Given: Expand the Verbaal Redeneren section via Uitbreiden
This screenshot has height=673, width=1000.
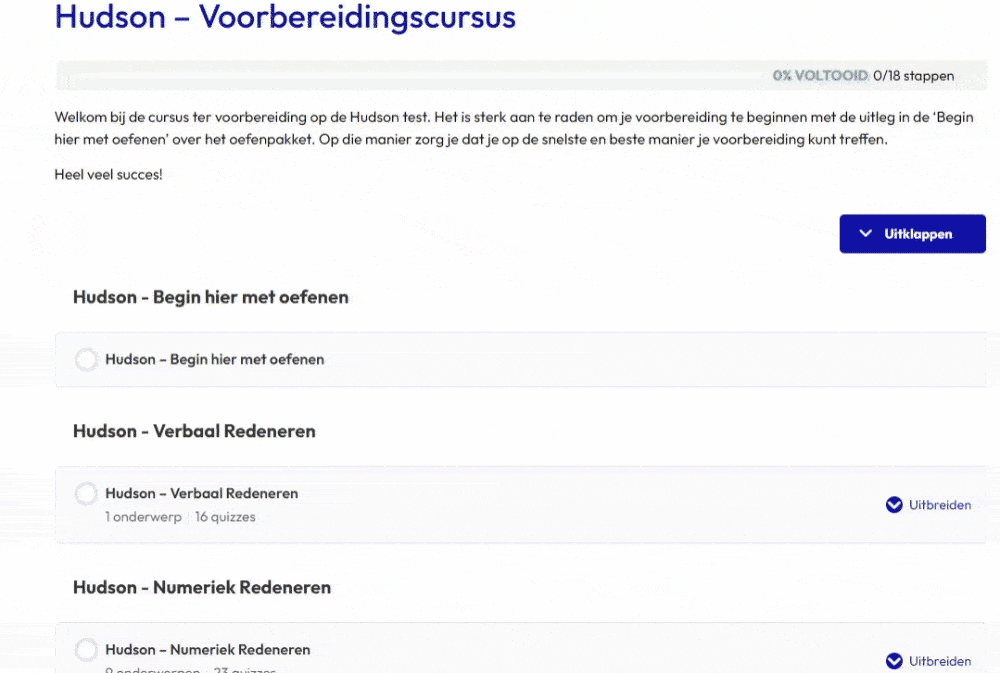Looking at the screenshot, I should [939, 505].
